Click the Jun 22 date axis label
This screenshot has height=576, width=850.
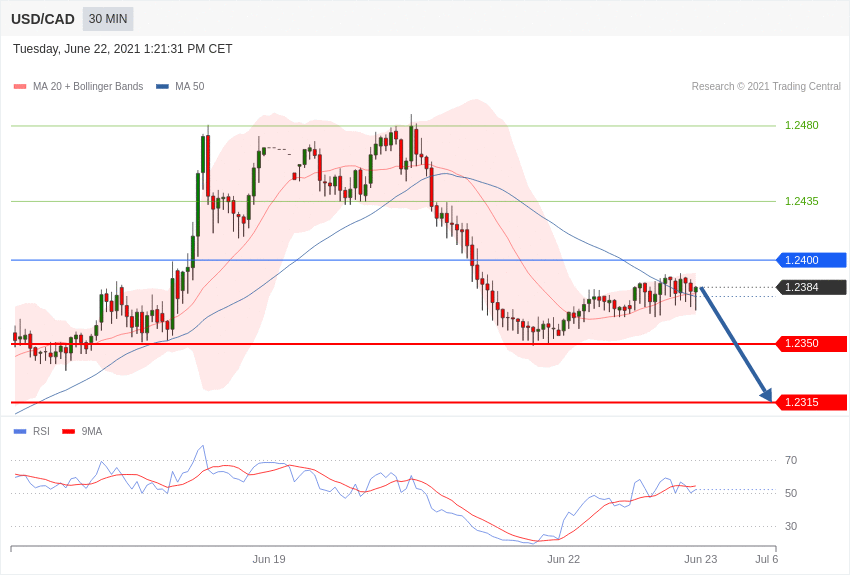[x=563, y=559]
